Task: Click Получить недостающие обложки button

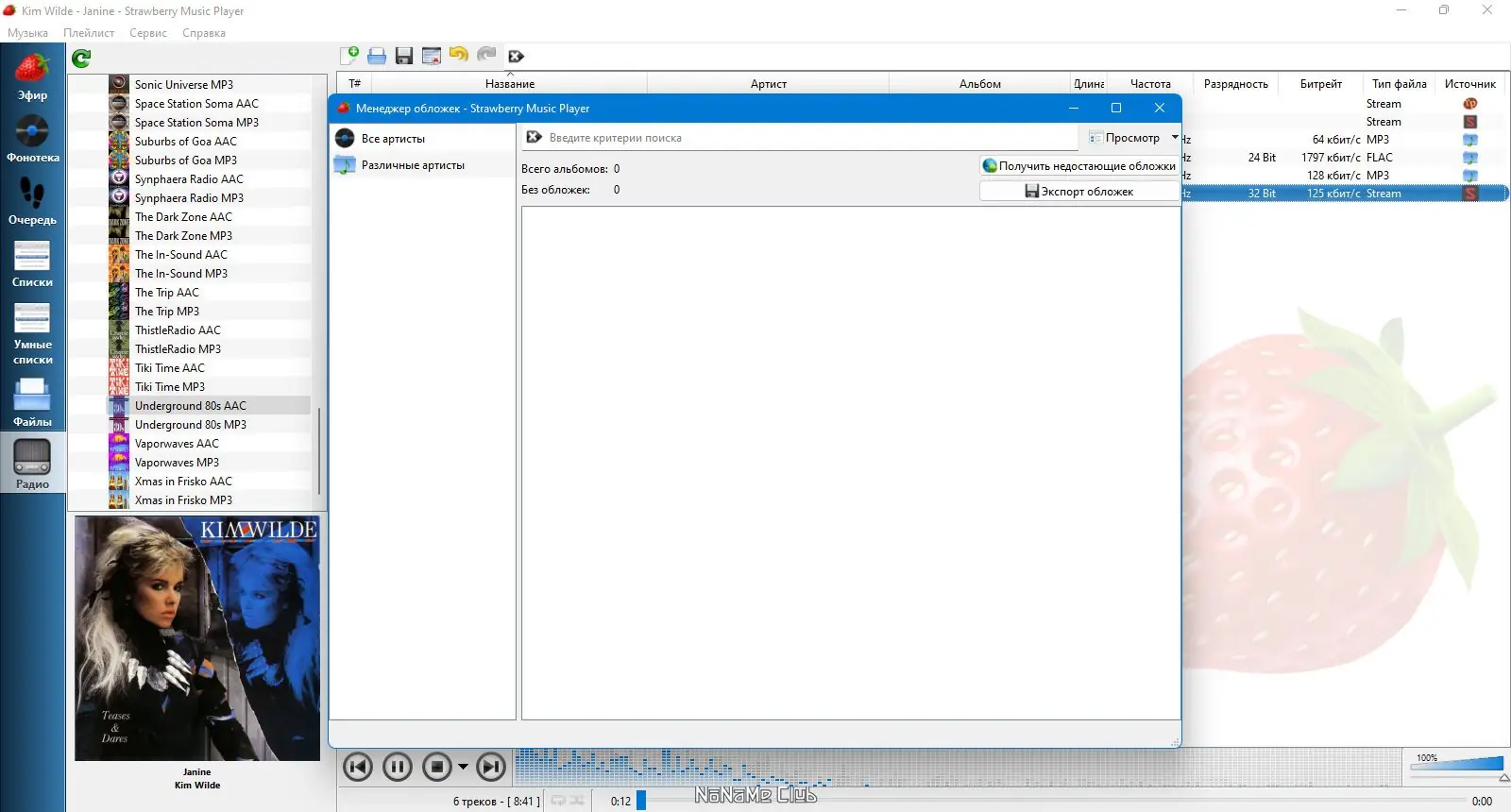Action: tap(1079, 166)
